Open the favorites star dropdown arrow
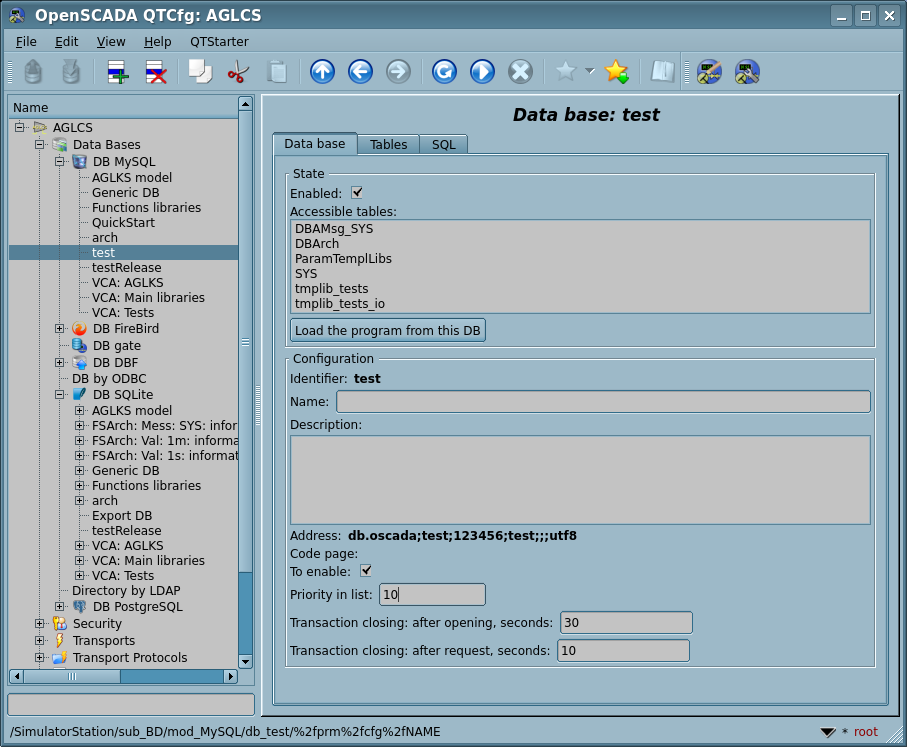The width and height of the screenshot is (907, 747). [x=590, y=71]
